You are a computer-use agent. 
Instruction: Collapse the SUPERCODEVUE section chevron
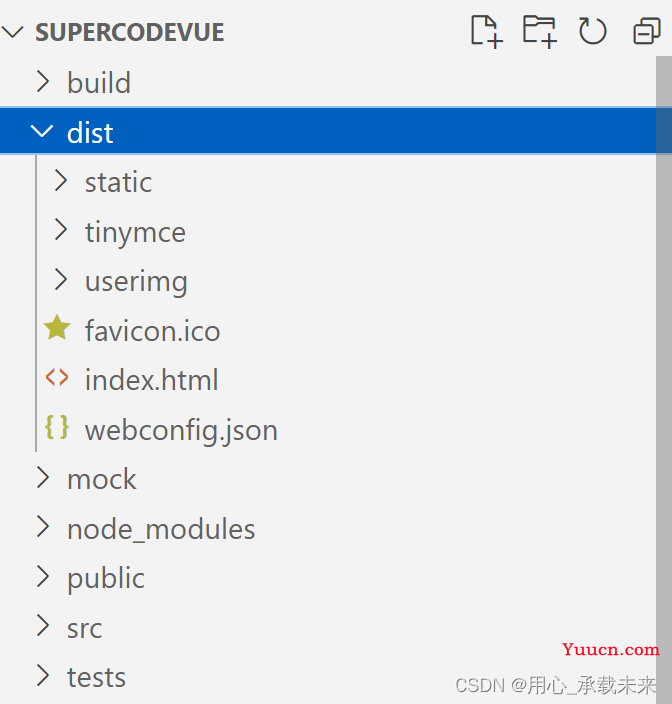[x=13, y=32]
